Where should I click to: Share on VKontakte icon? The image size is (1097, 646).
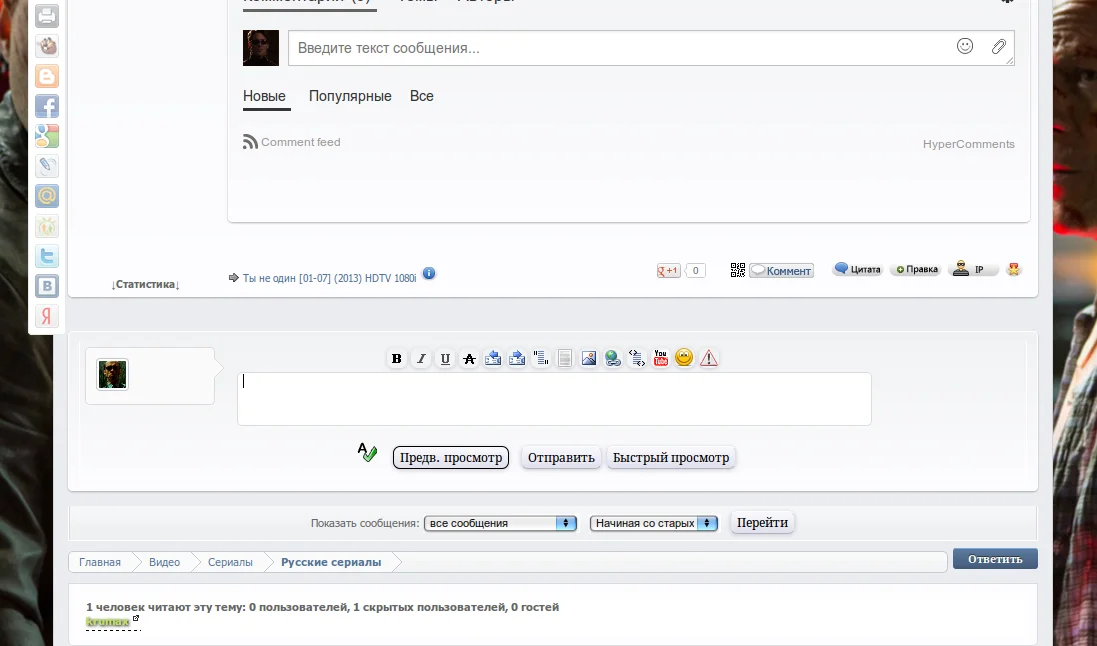[x=47, y=286]
